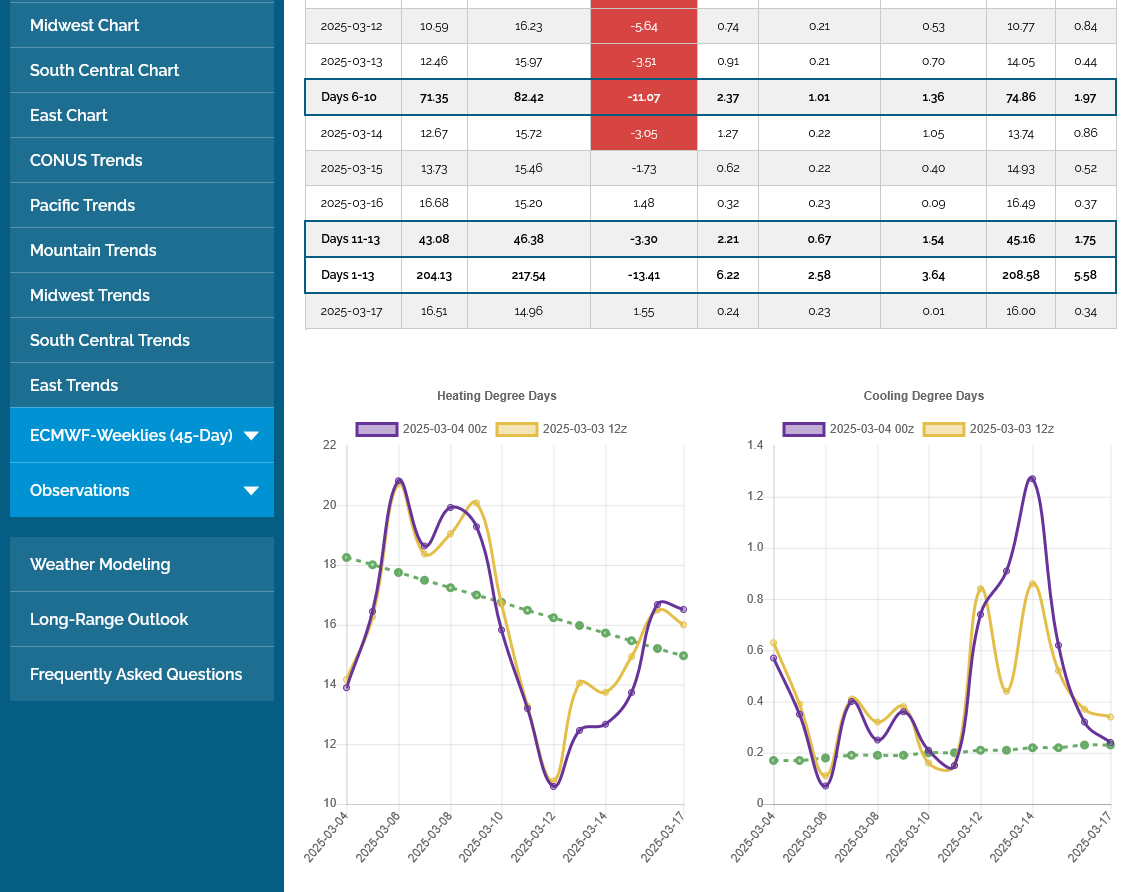The height and width of the screenshot is (892, 1137).
Task: Click yellow 12z swatch in Cooling chart legend
Action: point(943,429)
